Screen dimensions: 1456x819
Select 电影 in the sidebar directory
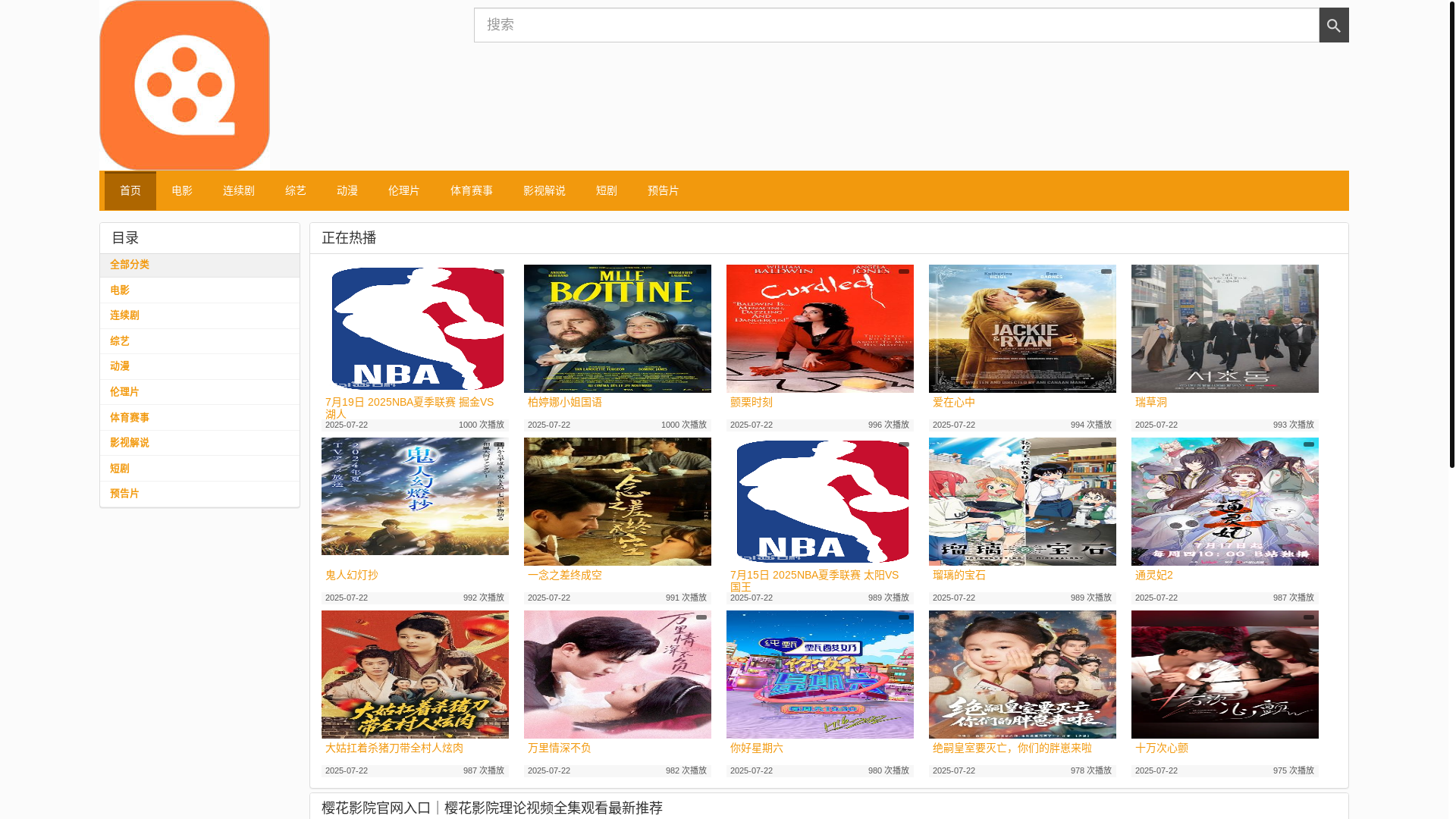(199, 290)
